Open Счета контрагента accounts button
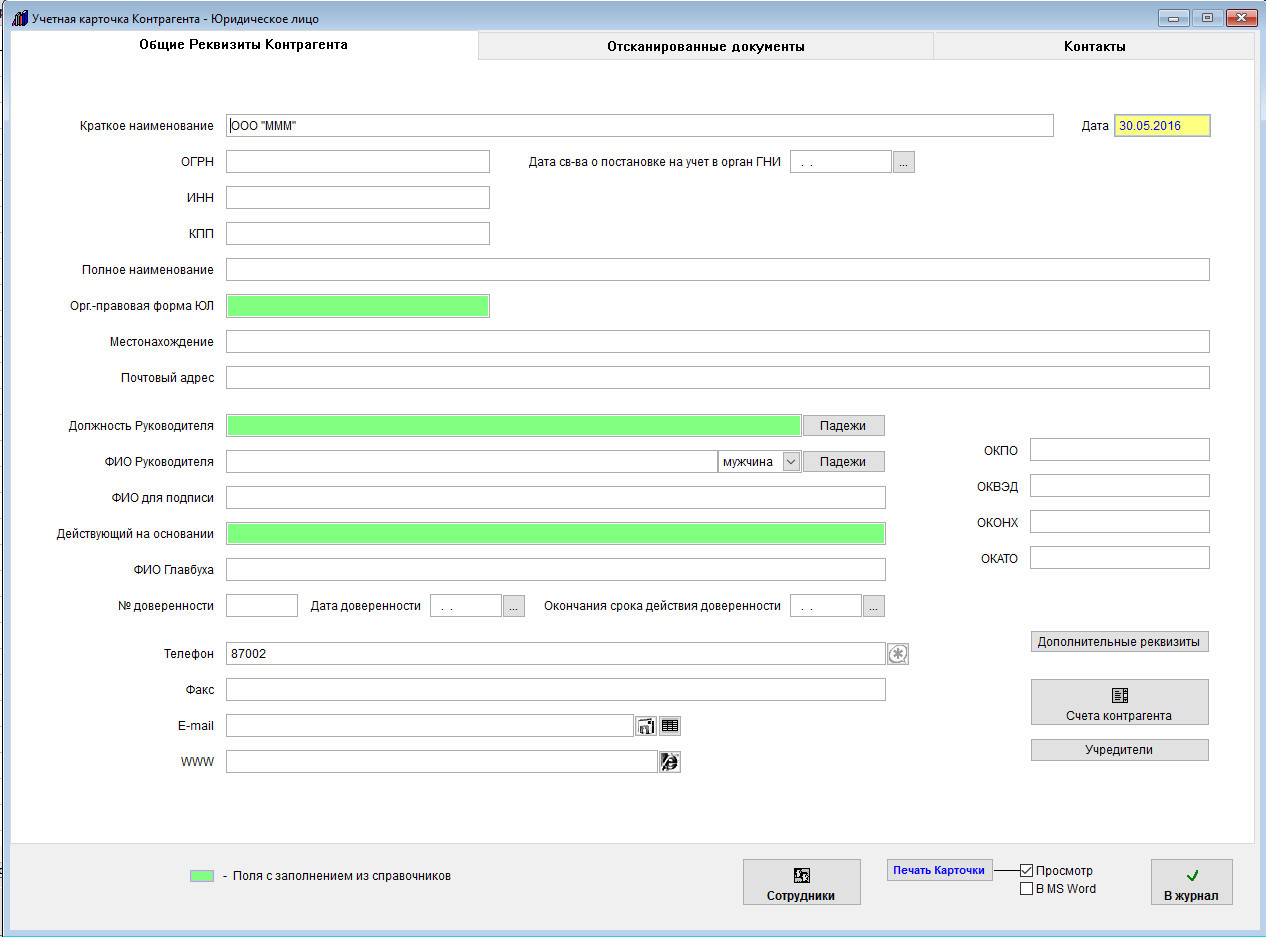 [1119, 702]
